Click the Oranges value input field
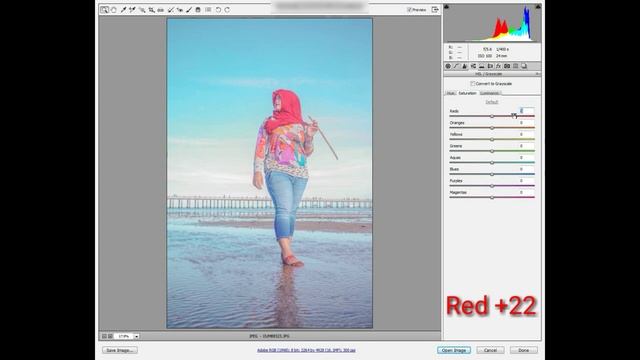The width and height of the screenshot is (640, 360). (527, 122)
